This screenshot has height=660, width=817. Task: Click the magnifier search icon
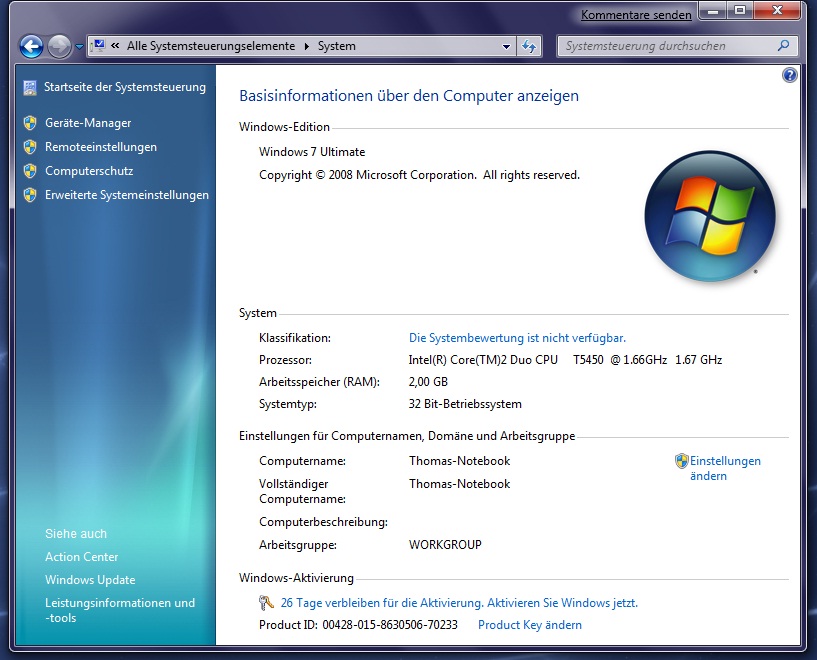(x=783, y=46)
